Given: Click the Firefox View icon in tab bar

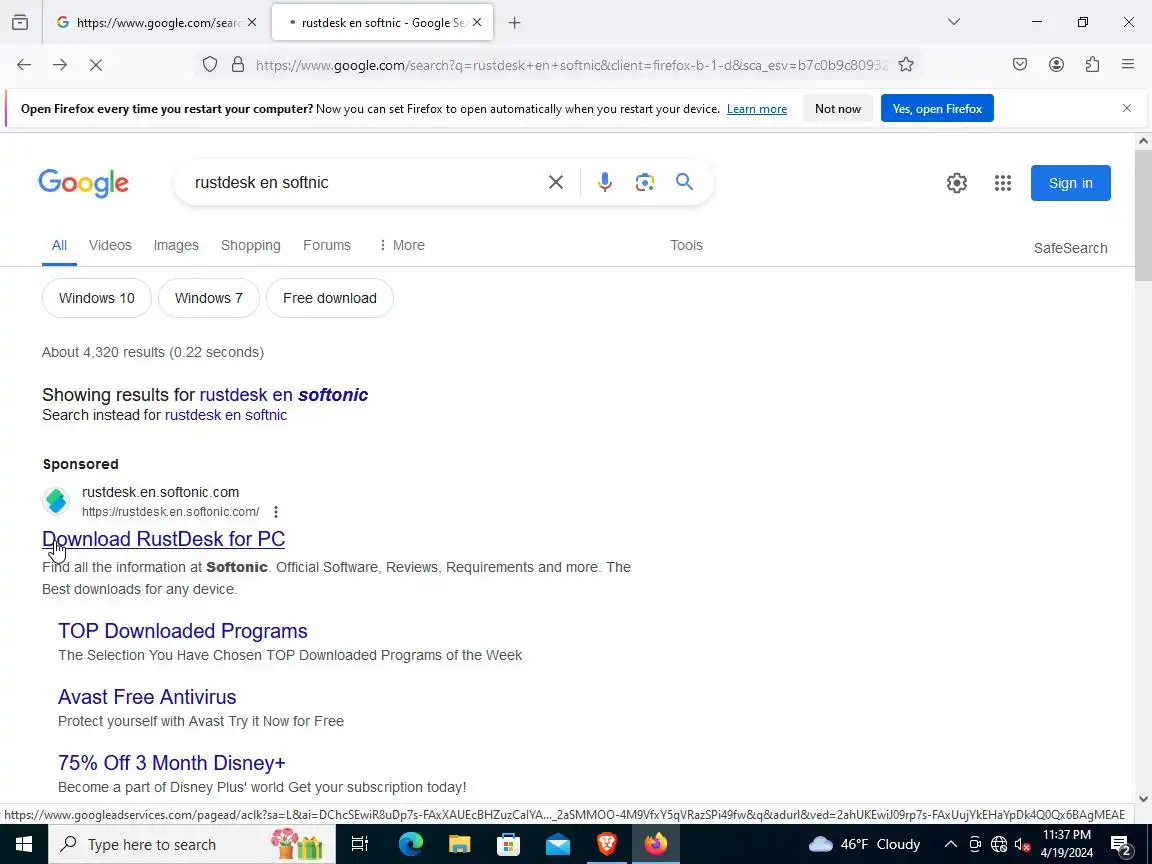Looking at the screenshot, I should click(x=20, y=23).
